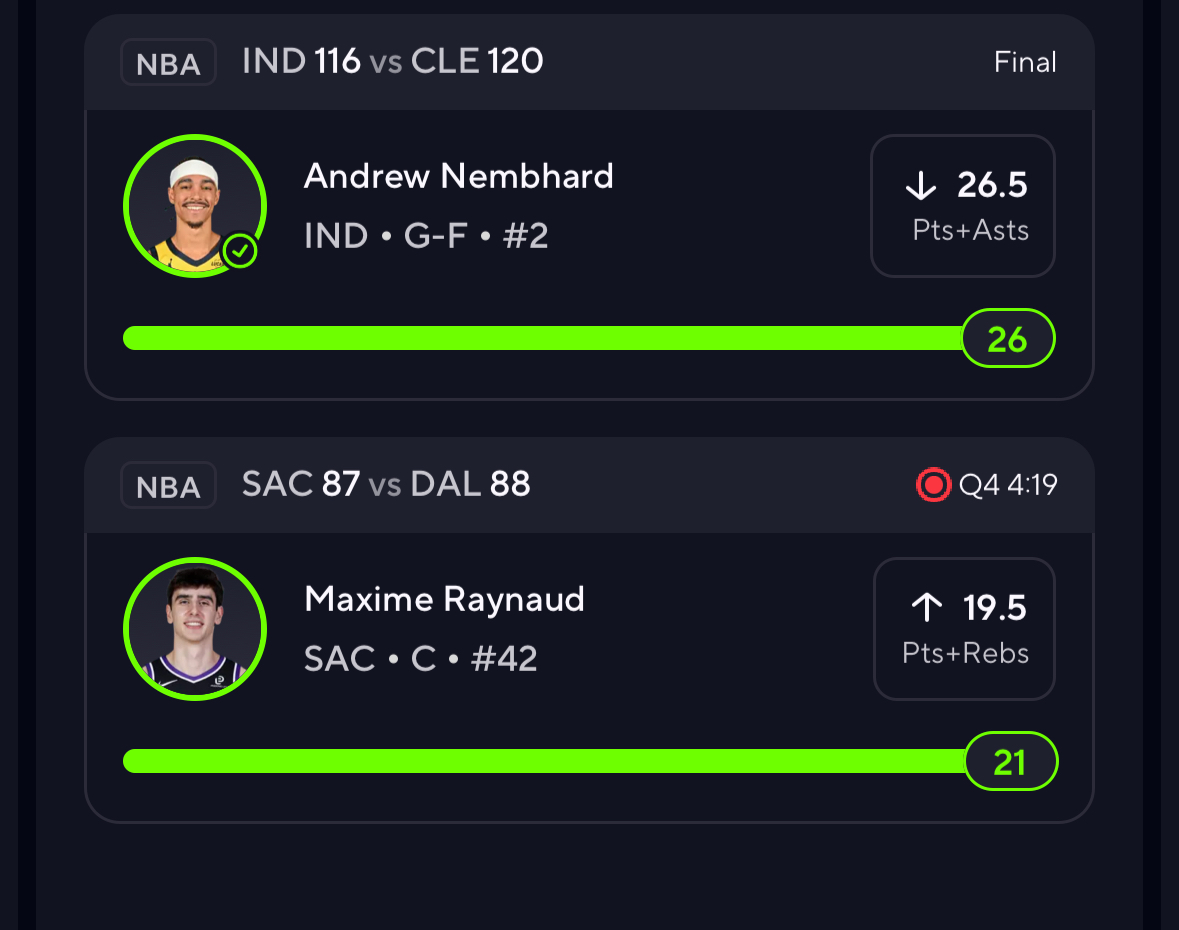Viewport: 1179px width, 930px height.
Task: Click the down arrow beside 26.5
Action: click(x=920, y=185)
